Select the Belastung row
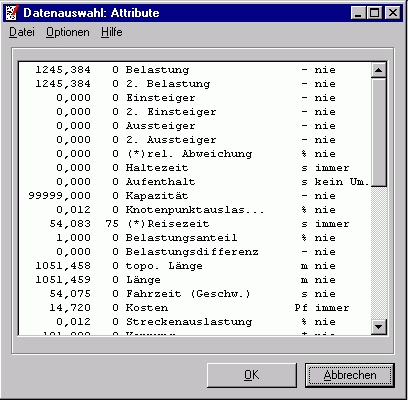Viewport: 408px width, 400px height. (x=195, y=70)
